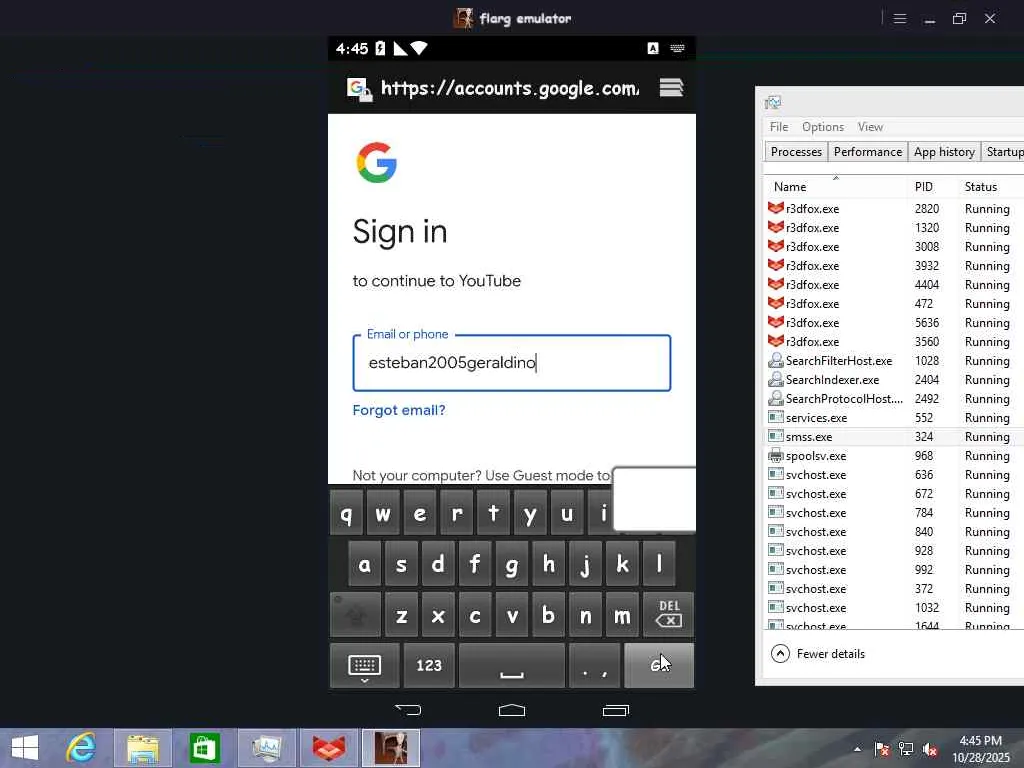Screen dimensions: 1024x768
Task: Sort by the Status column header
Action: (991, 187)
